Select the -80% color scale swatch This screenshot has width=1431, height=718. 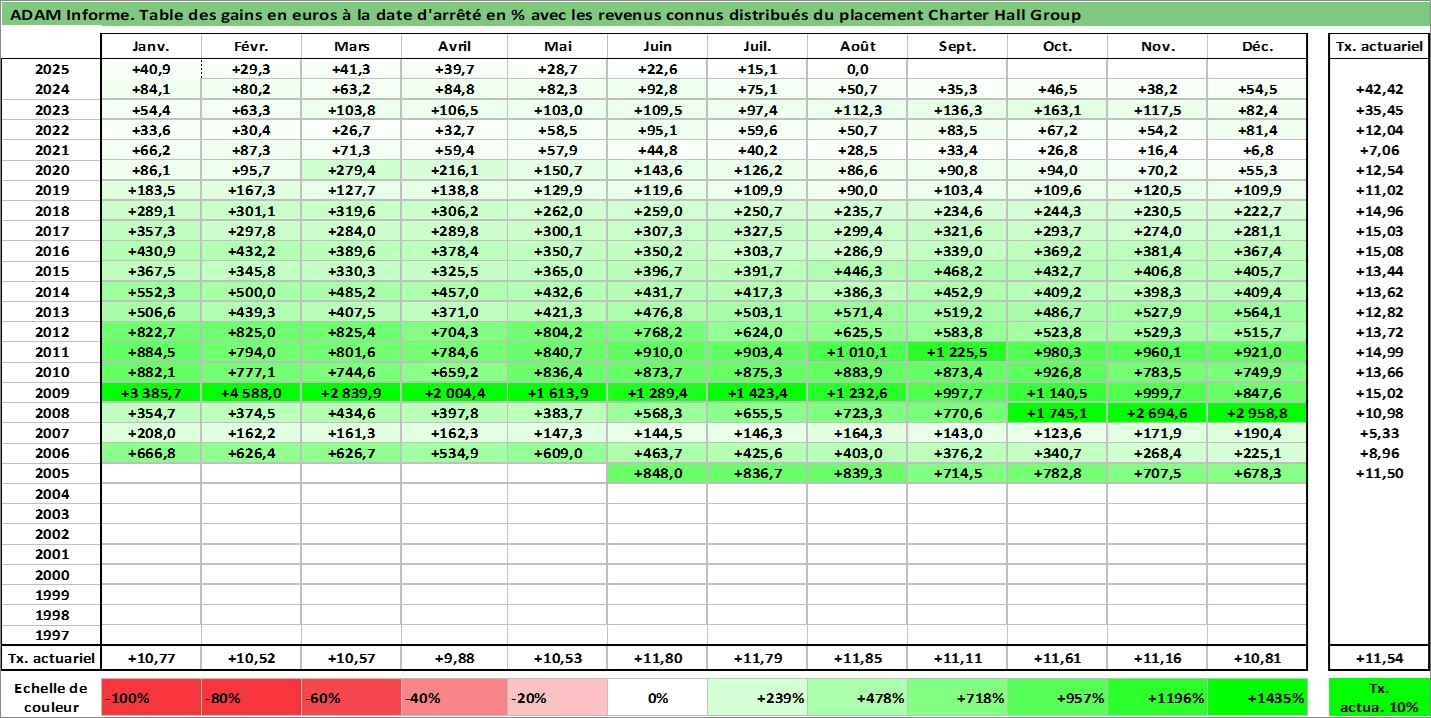click(252, 698)
